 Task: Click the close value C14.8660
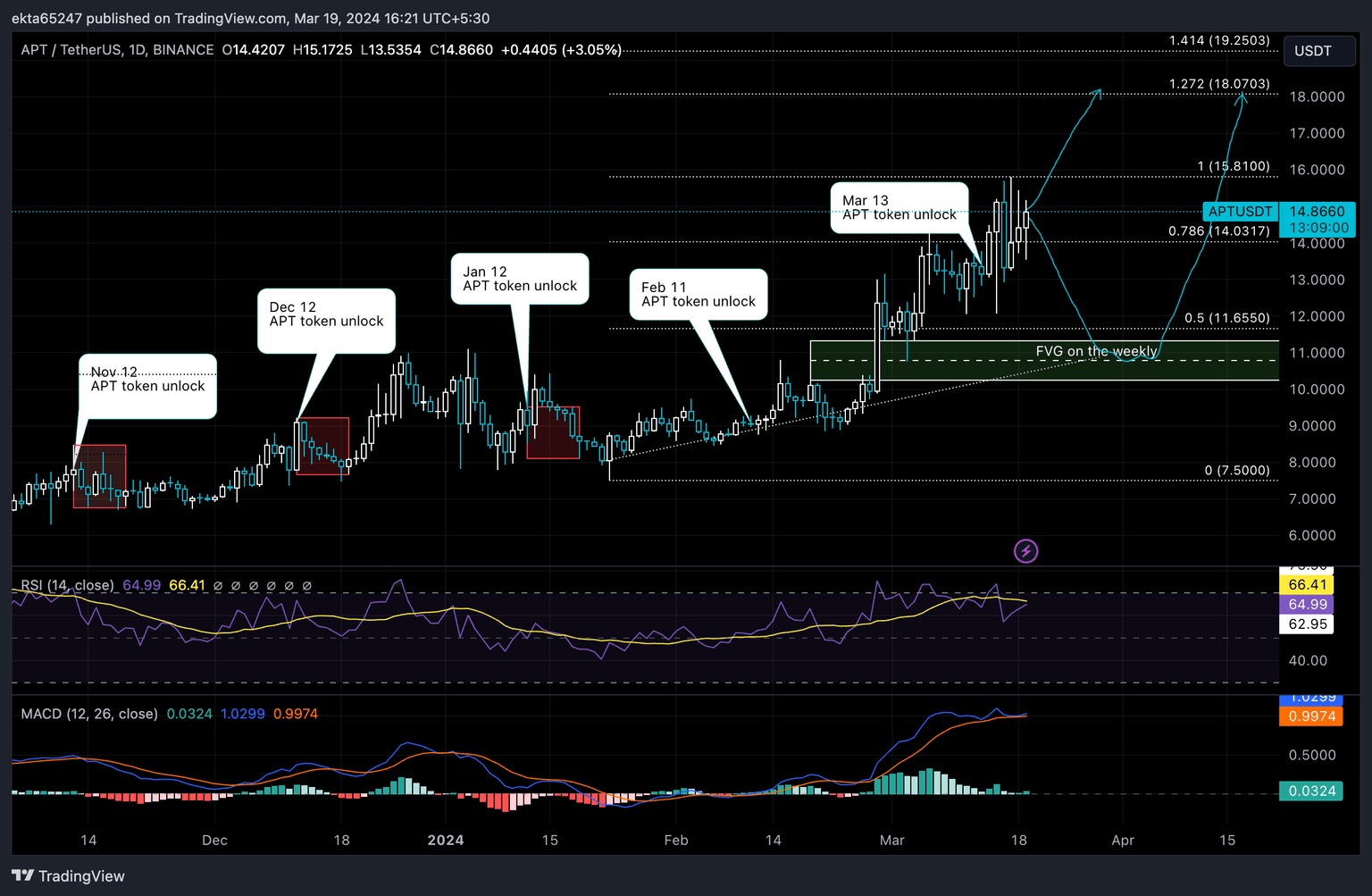coord(461,50)
